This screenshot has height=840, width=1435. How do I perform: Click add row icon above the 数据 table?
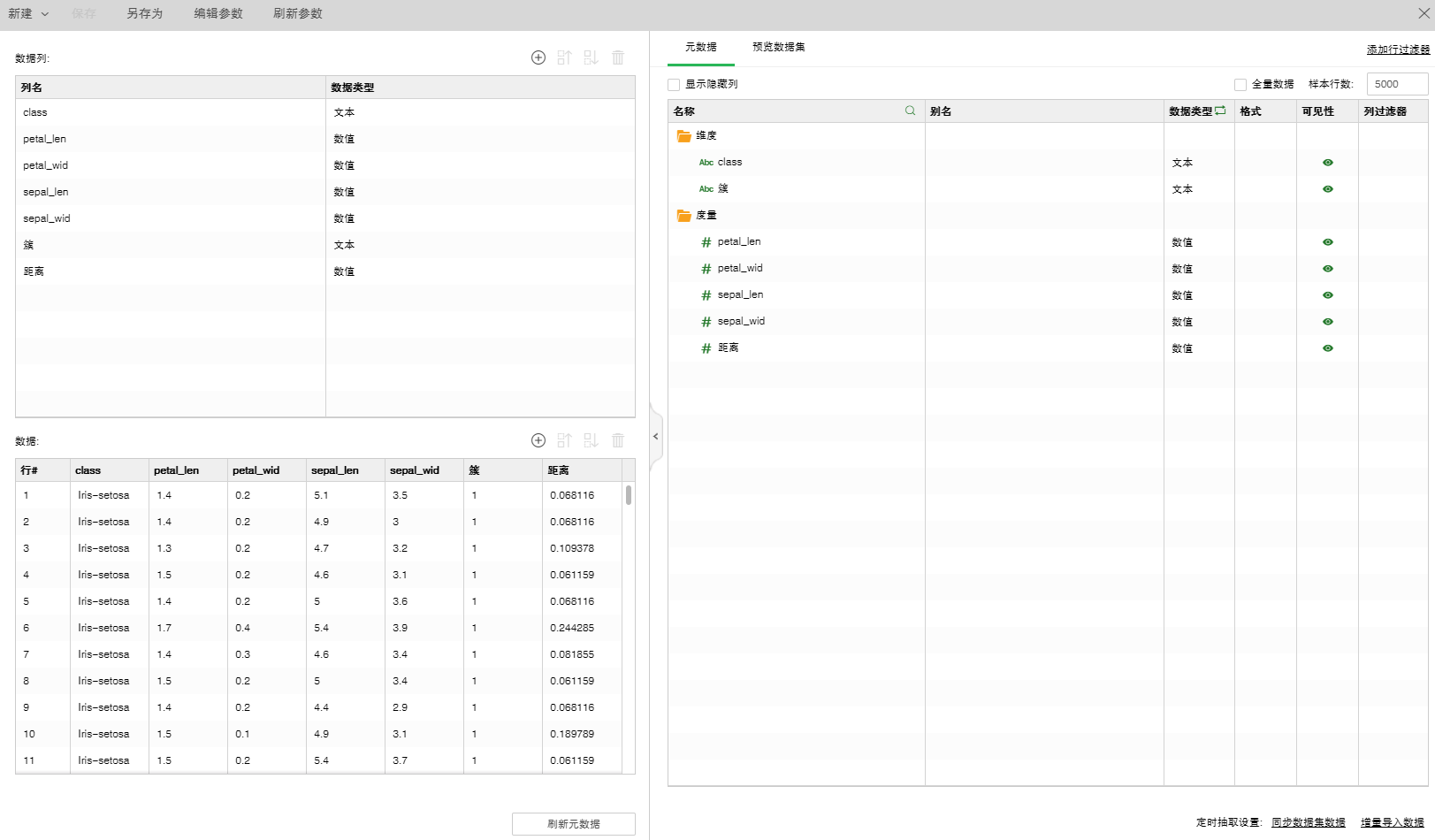coord(538,440)
